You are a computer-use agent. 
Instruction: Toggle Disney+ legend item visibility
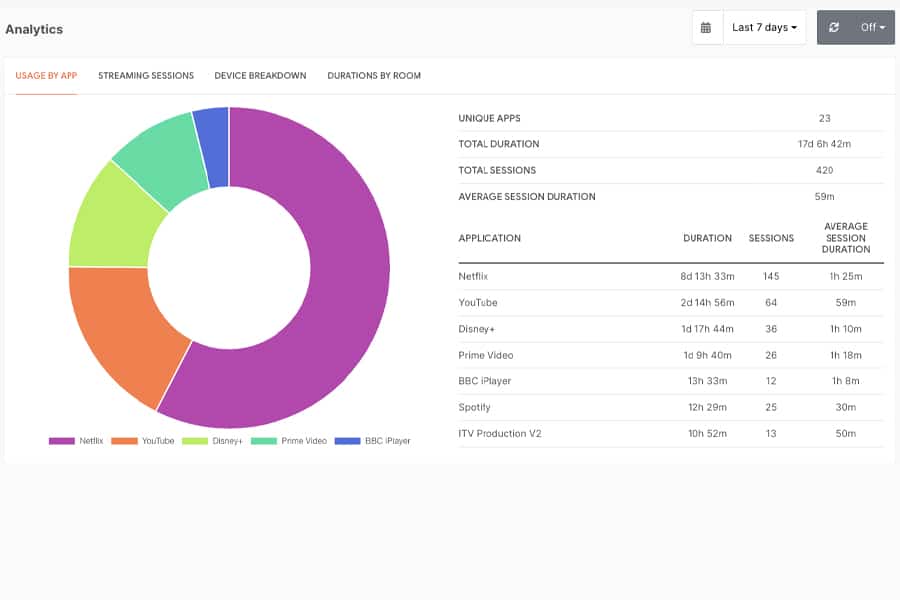(212, 441)
